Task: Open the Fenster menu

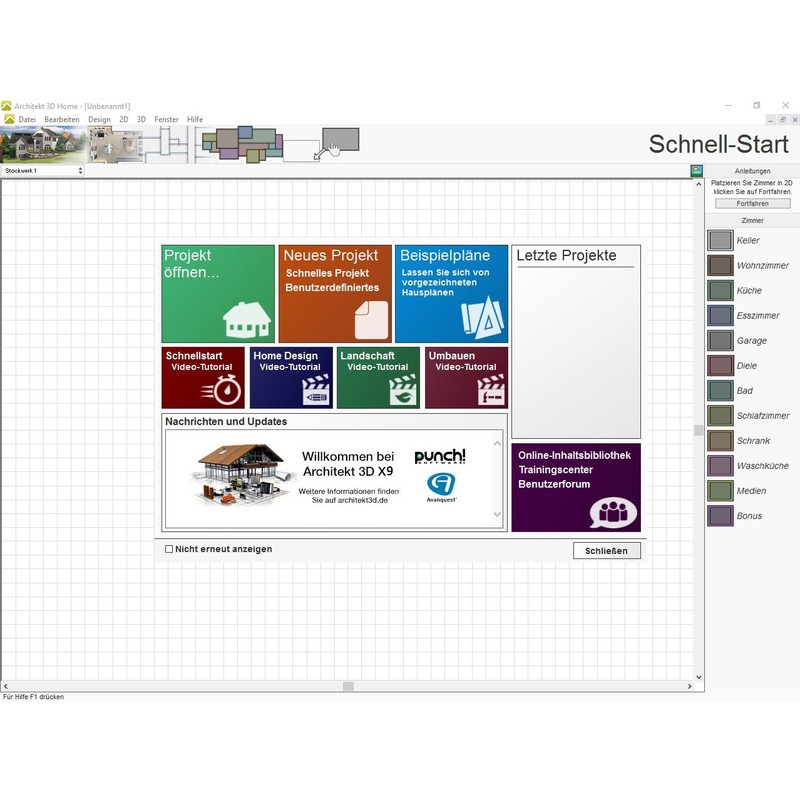Action: pos(166,120)
